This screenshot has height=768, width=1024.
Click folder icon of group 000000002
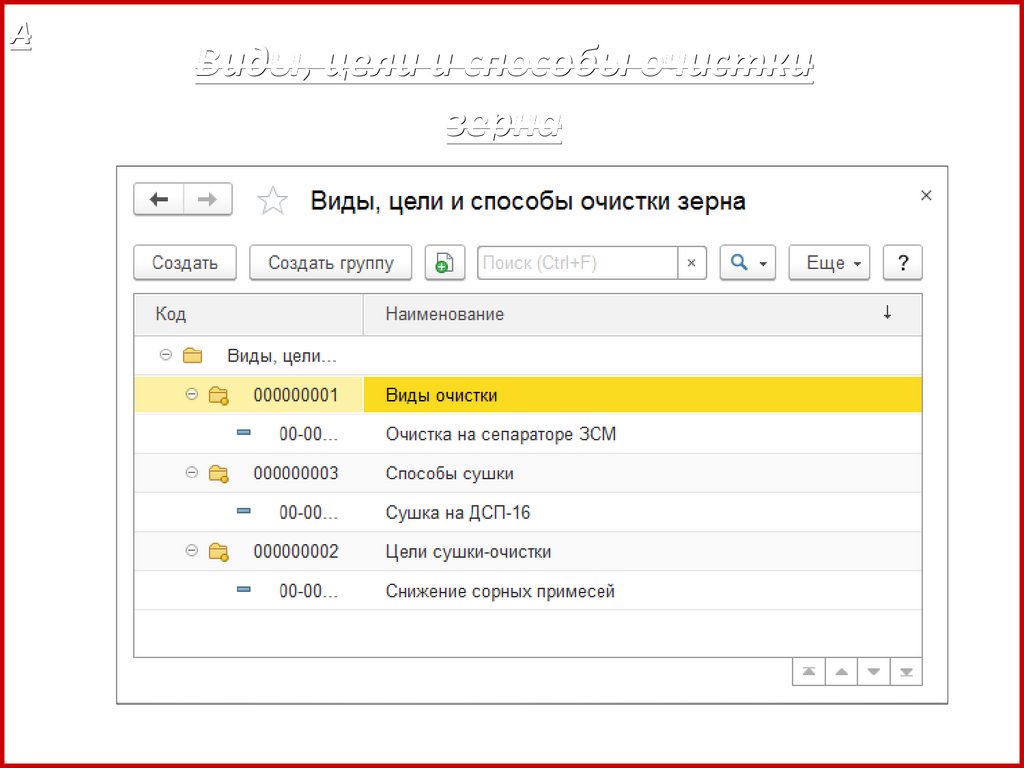(x=218, y=552)
